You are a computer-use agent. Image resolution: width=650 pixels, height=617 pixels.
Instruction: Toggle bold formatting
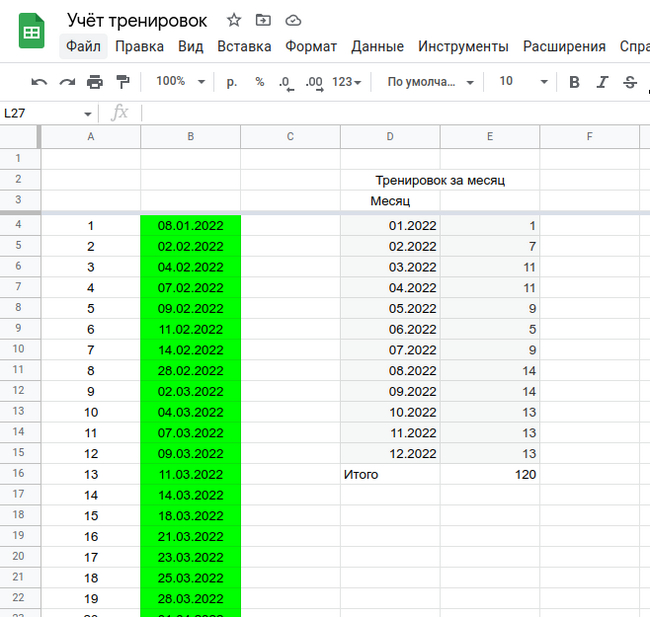(574, 82)
